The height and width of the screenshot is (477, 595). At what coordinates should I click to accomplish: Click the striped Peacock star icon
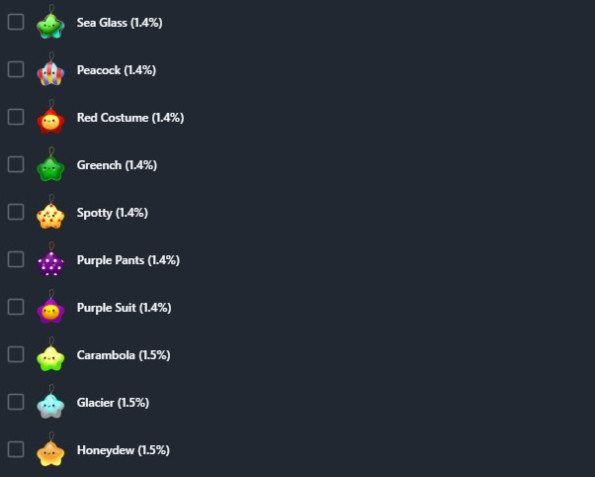click(x=50, y=73)
